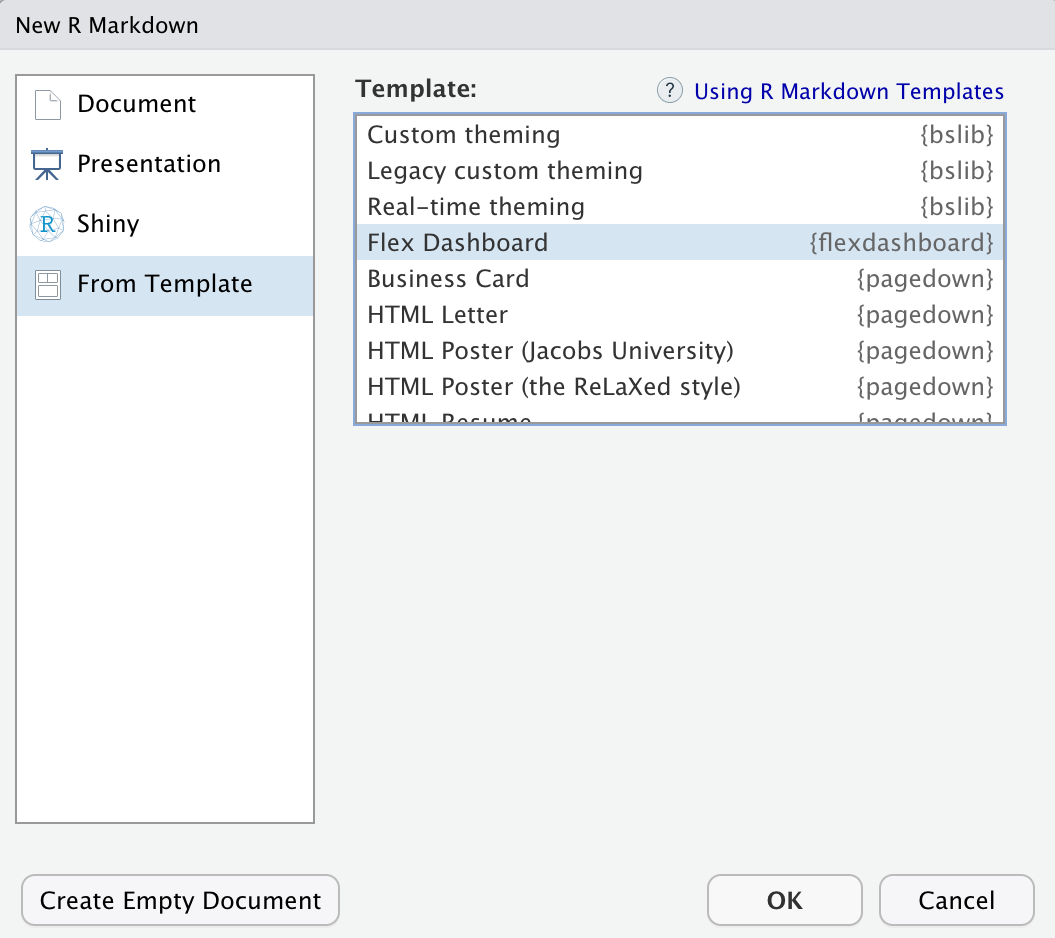Select the Custom theming template
1055x938 pixels.
click(464, 135)
